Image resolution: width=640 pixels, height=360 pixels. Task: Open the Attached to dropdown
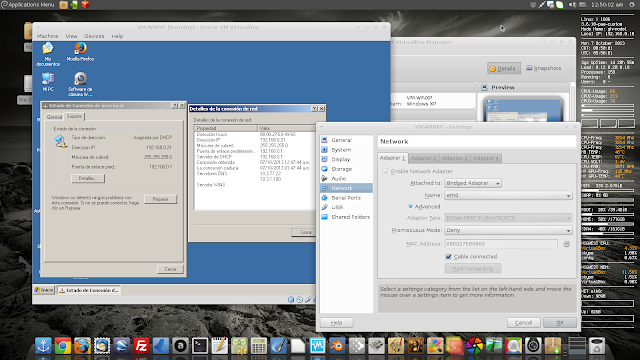pyautogui.click(x=473, y=183)
